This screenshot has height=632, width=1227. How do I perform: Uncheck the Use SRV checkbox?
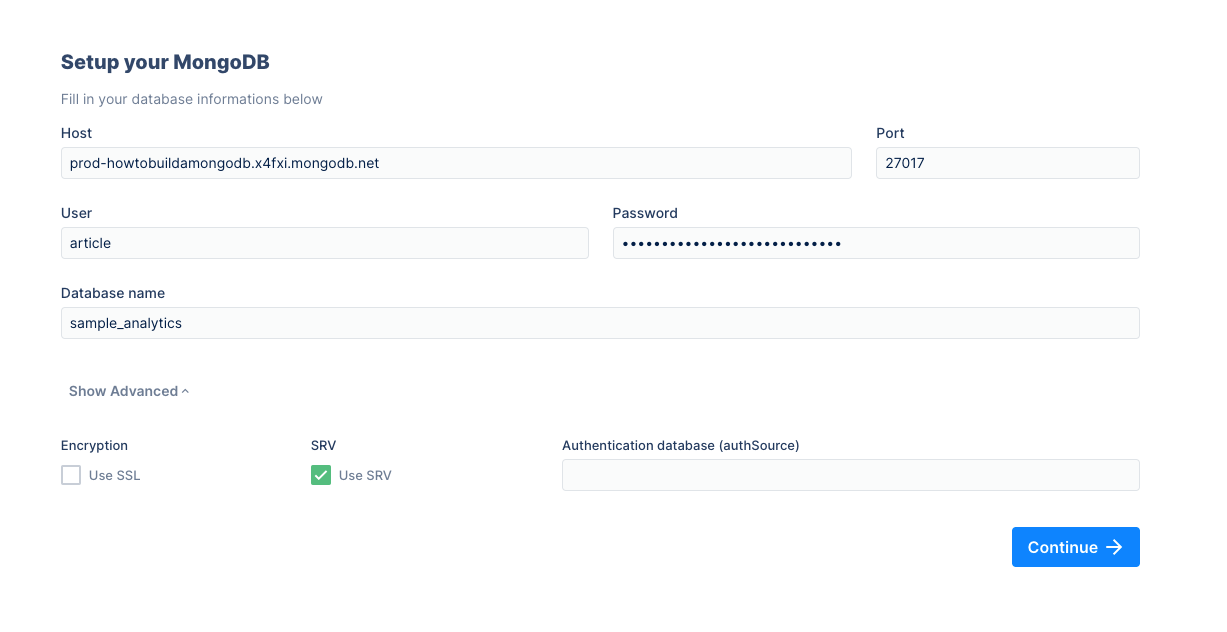click(x=321, y=475)
